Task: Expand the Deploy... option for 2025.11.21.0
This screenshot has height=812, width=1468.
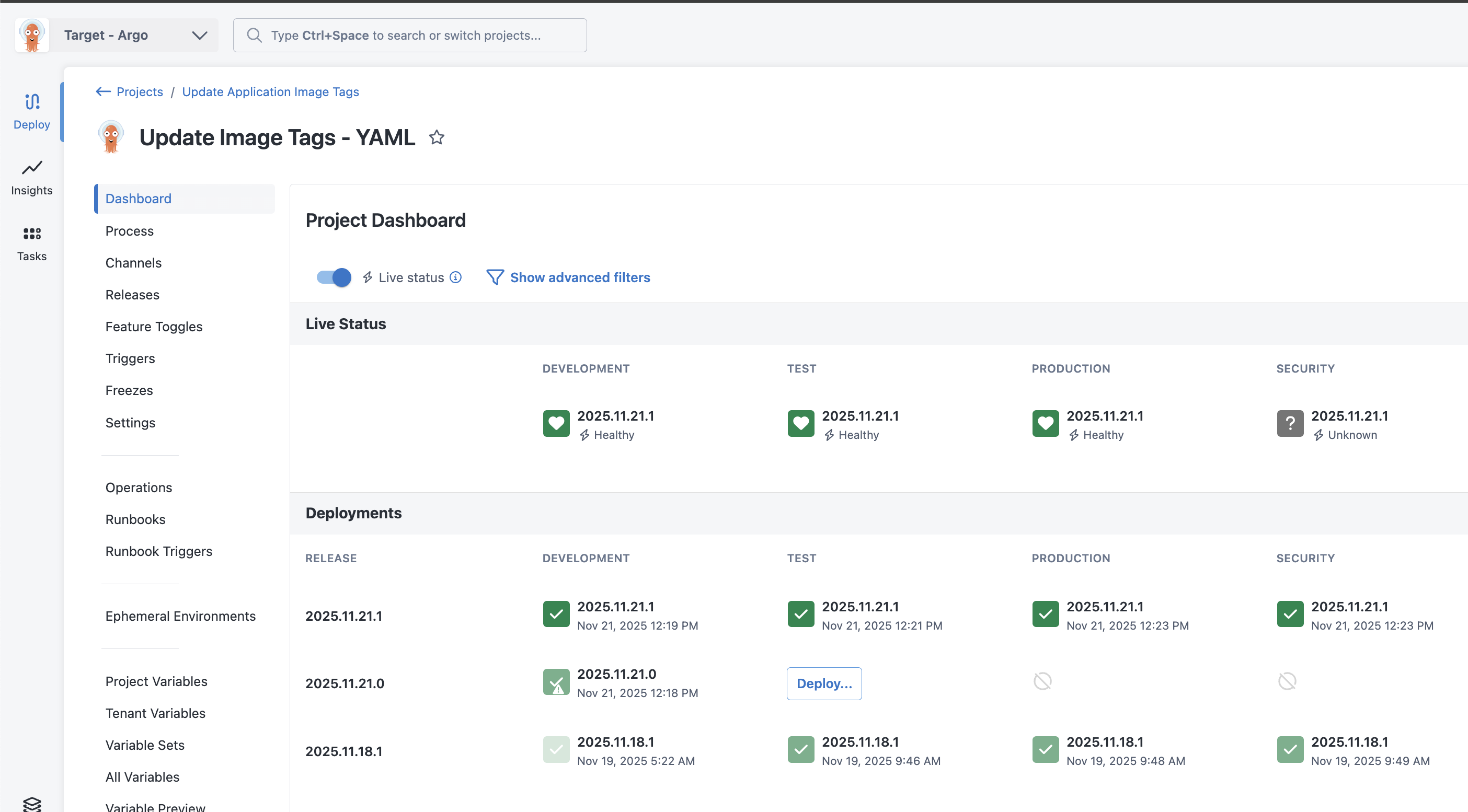Action: click(x=823, y=683)
